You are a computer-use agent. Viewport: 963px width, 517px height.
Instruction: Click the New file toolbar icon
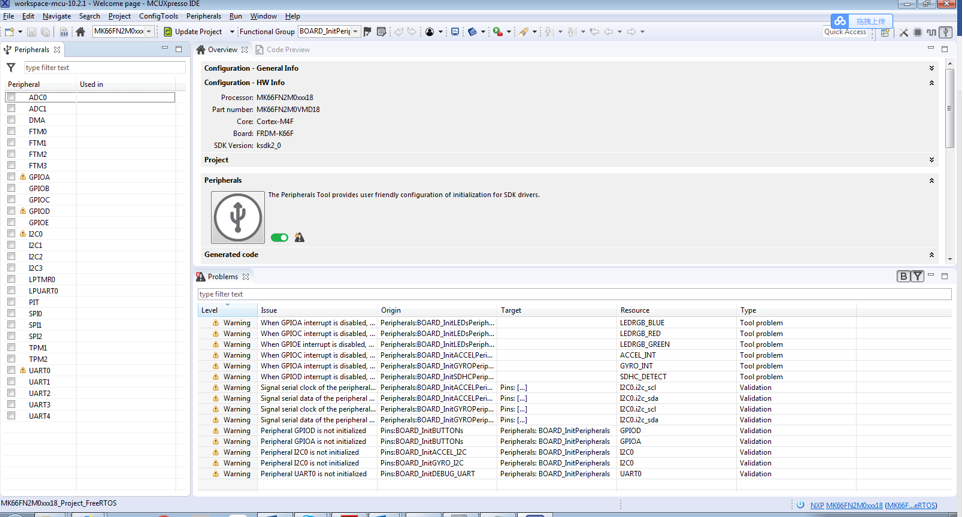coord(9,32)
